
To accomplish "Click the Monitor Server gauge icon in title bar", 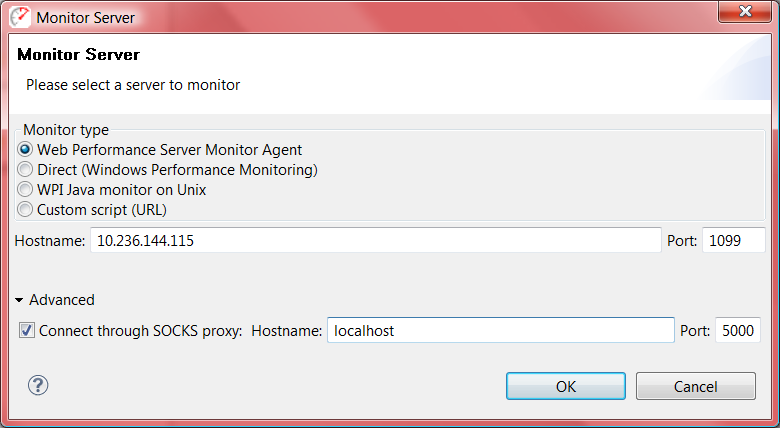I will [20, 17].
